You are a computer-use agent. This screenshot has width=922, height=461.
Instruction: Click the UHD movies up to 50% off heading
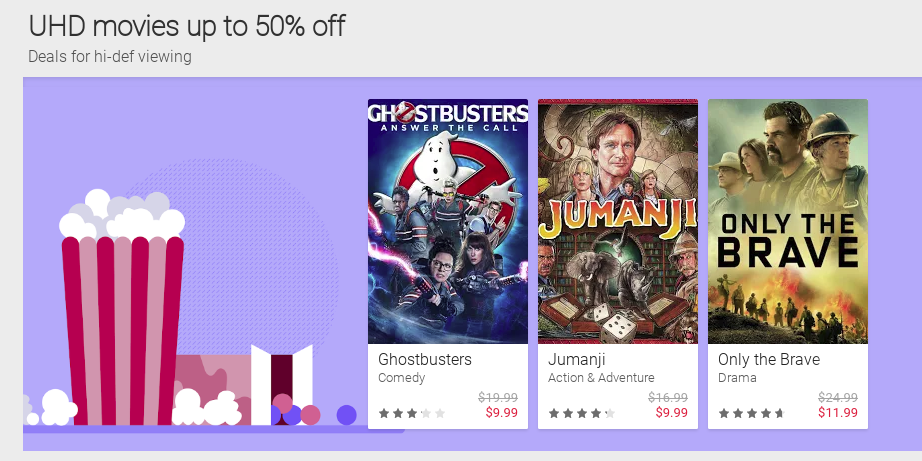[x=186, y=26]
